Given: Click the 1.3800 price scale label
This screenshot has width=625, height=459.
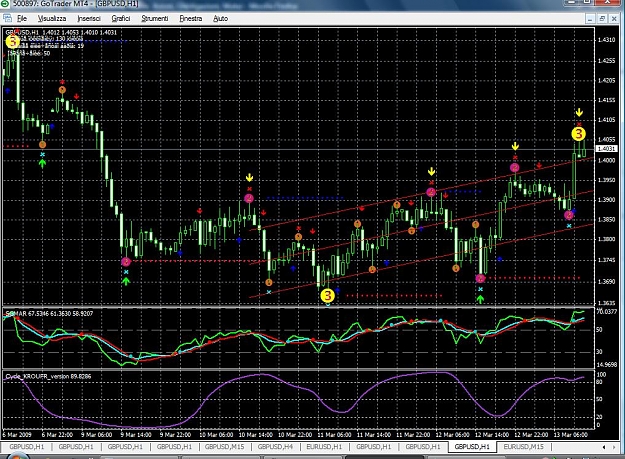Looking at the screenshot, I should click(606, 239).
